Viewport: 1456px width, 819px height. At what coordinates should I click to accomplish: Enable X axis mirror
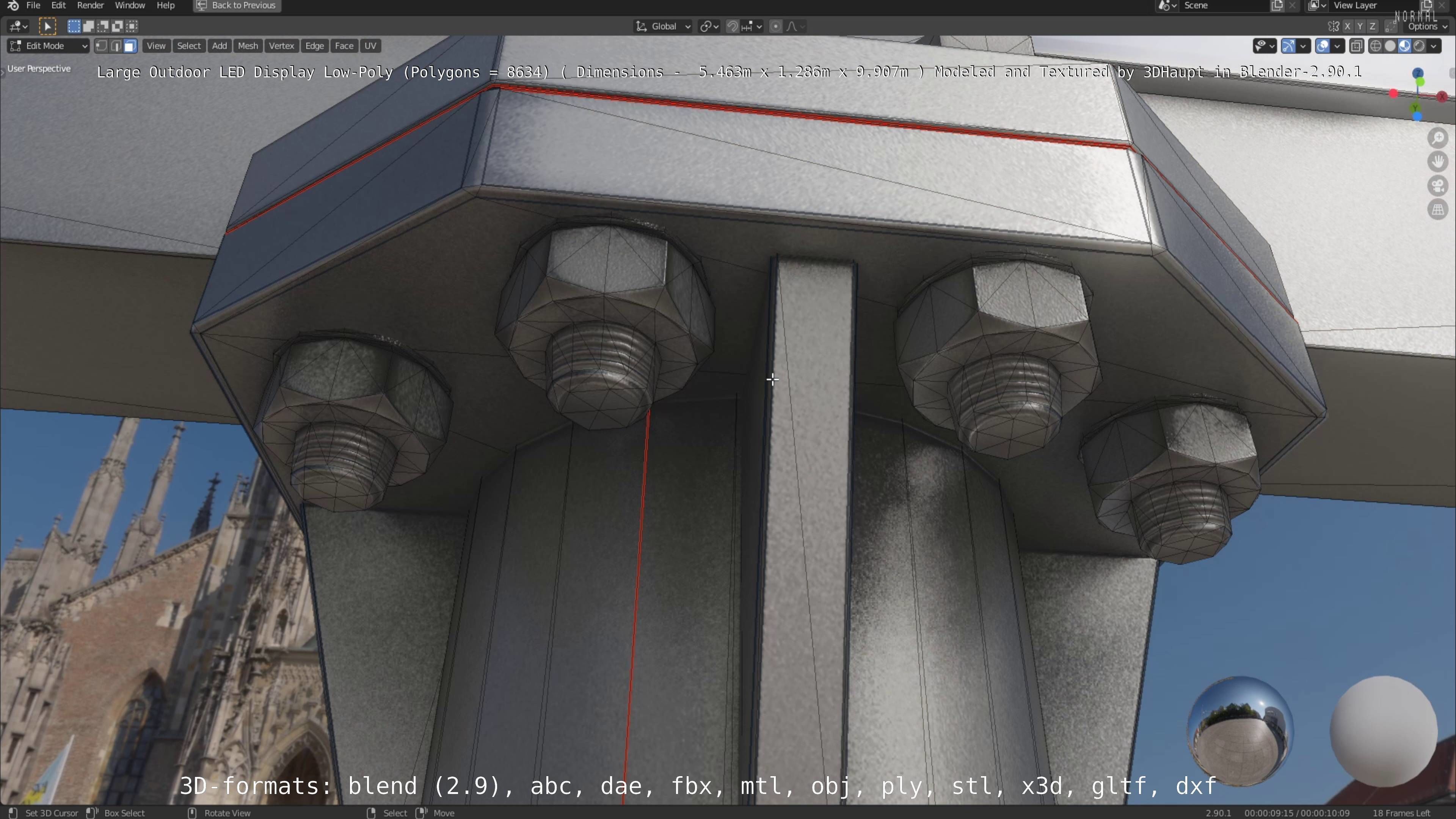1348,26
